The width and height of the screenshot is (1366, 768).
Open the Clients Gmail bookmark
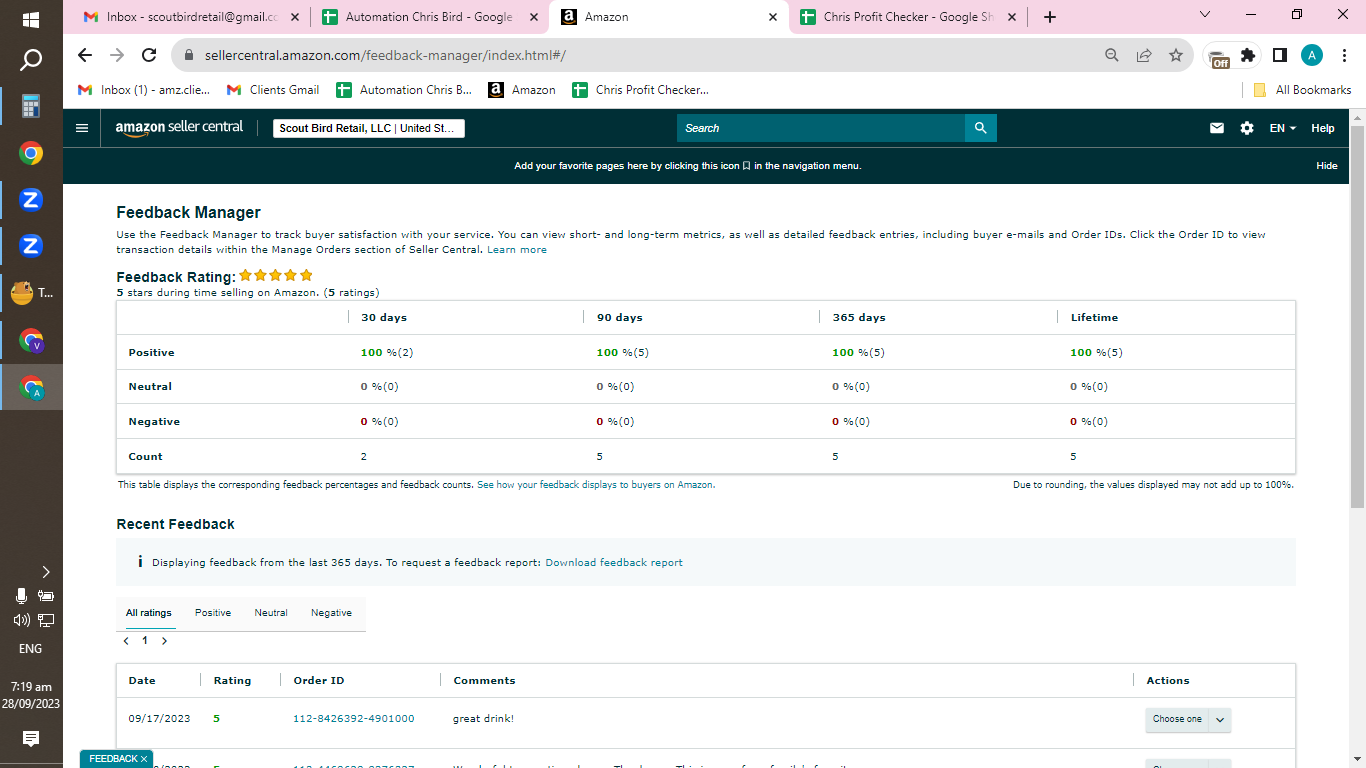[x=273, y=90]
